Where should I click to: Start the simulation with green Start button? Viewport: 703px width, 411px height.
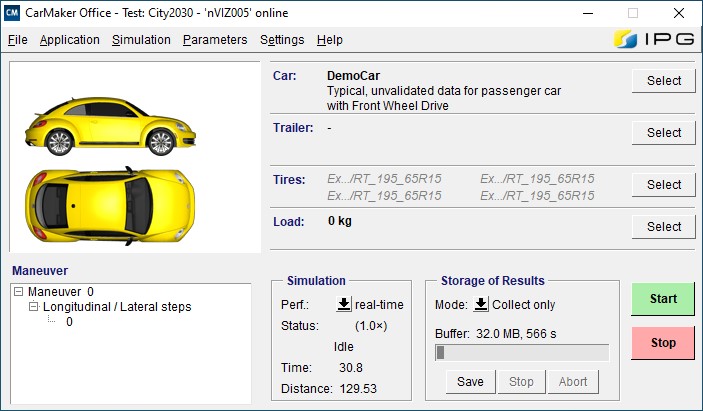(x=663, y=299)
